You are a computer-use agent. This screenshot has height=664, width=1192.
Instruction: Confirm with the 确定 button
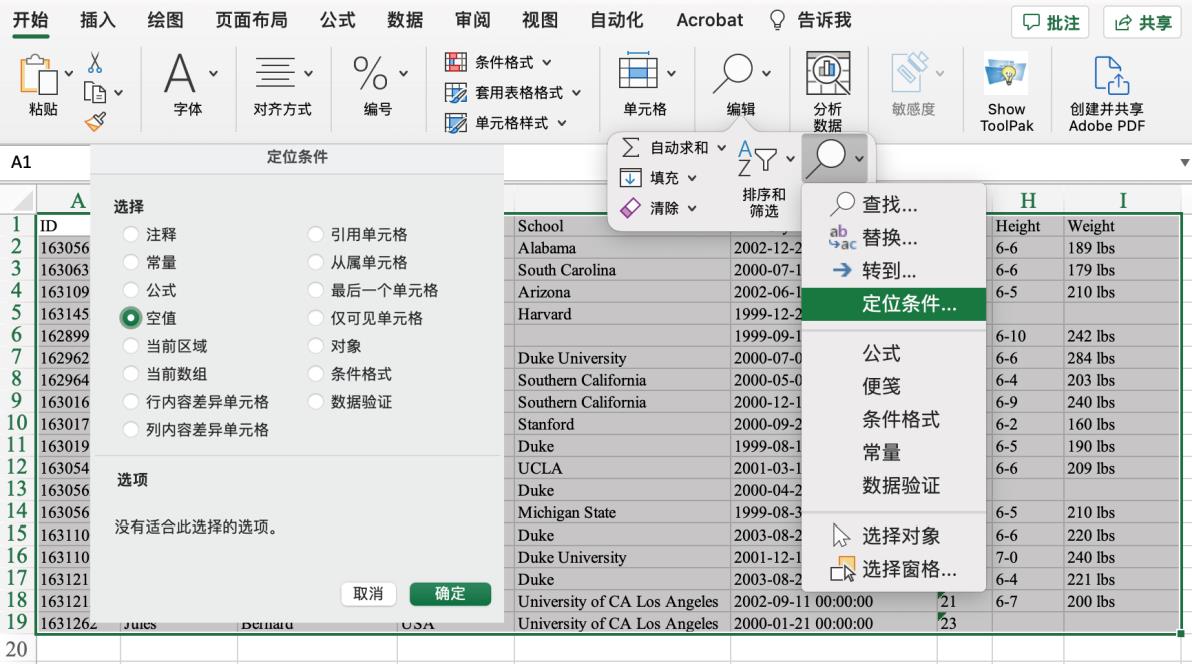pyautogui.click(x=450, y=594)
